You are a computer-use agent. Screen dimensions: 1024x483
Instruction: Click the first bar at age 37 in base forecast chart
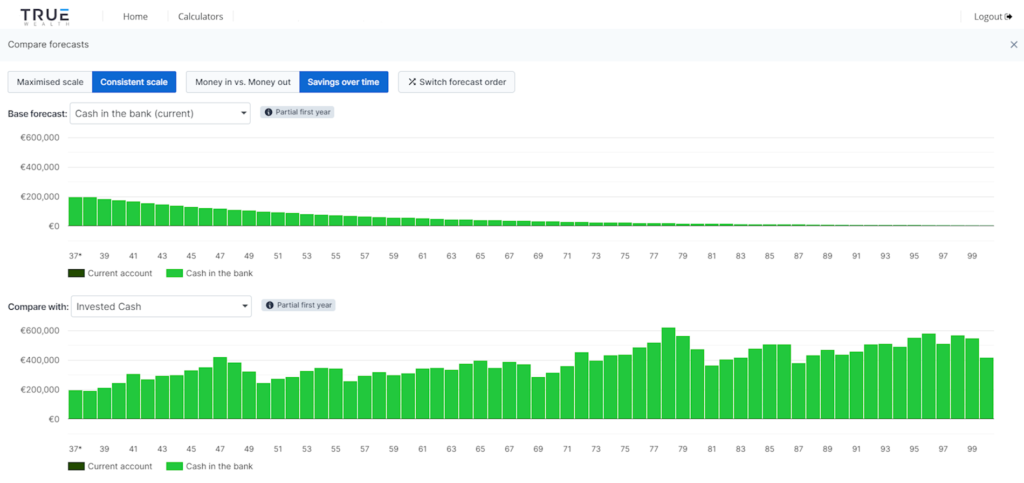(x=75, y=211)
